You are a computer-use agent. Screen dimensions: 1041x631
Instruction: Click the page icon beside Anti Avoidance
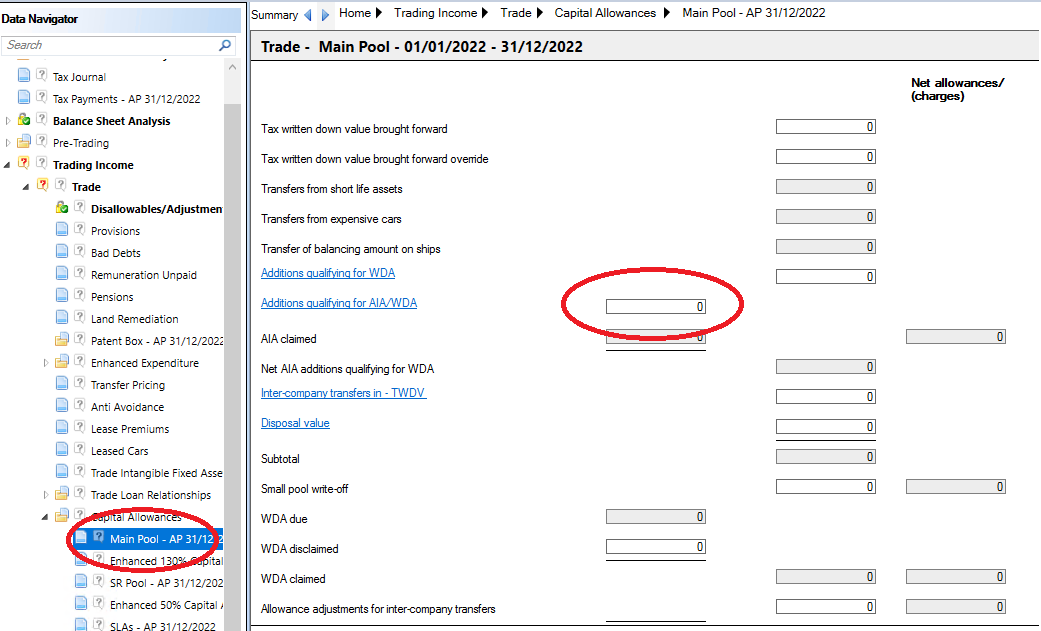pyautogui.click(x=62, y=405)
